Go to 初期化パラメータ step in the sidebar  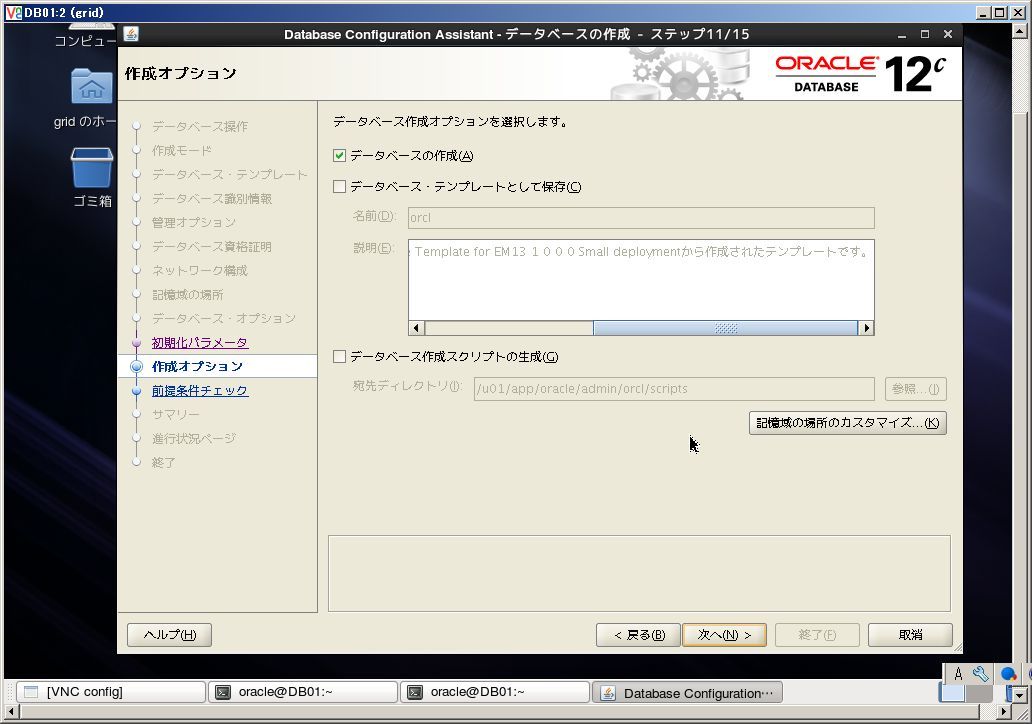(x=199, y=342)
